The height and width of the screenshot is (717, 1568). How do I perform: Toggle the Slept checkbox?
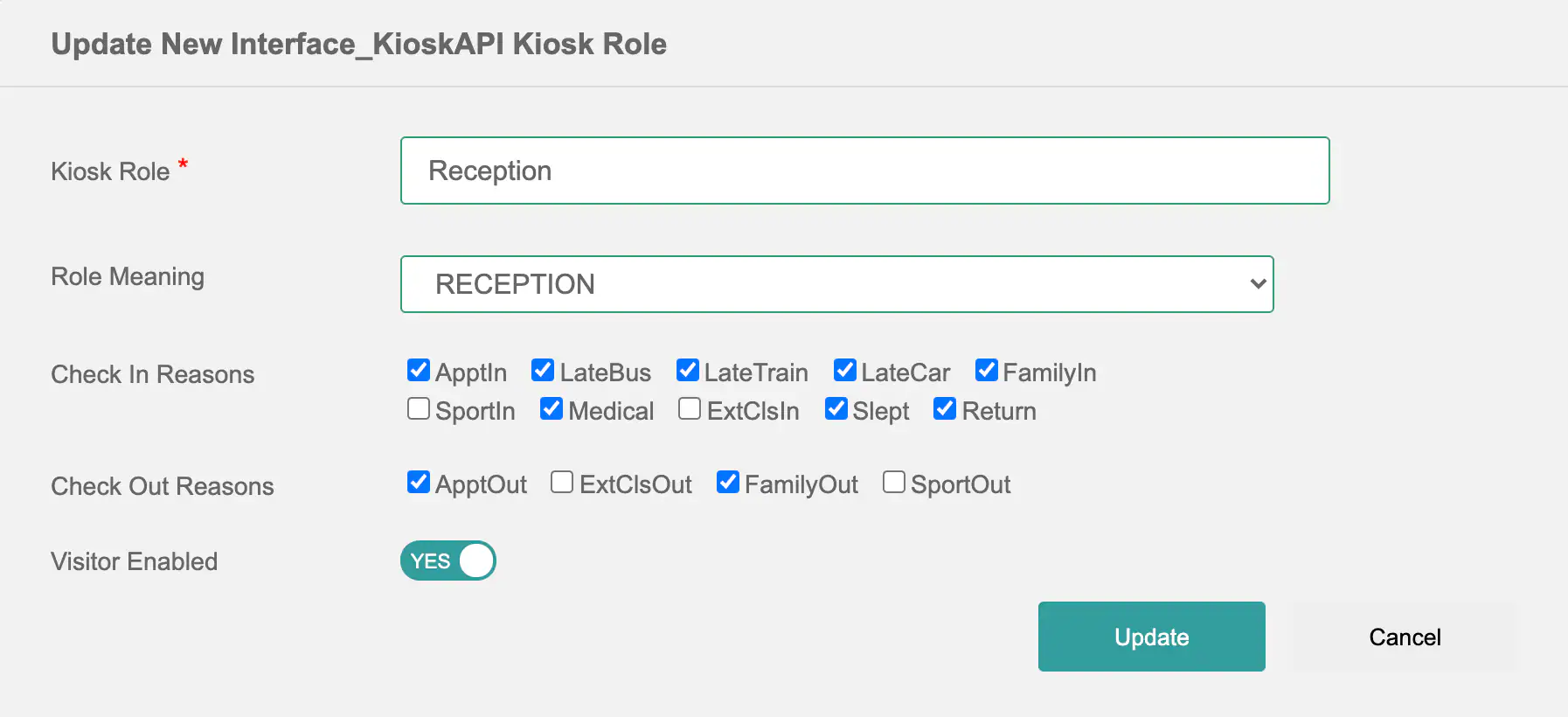(836, 409)
